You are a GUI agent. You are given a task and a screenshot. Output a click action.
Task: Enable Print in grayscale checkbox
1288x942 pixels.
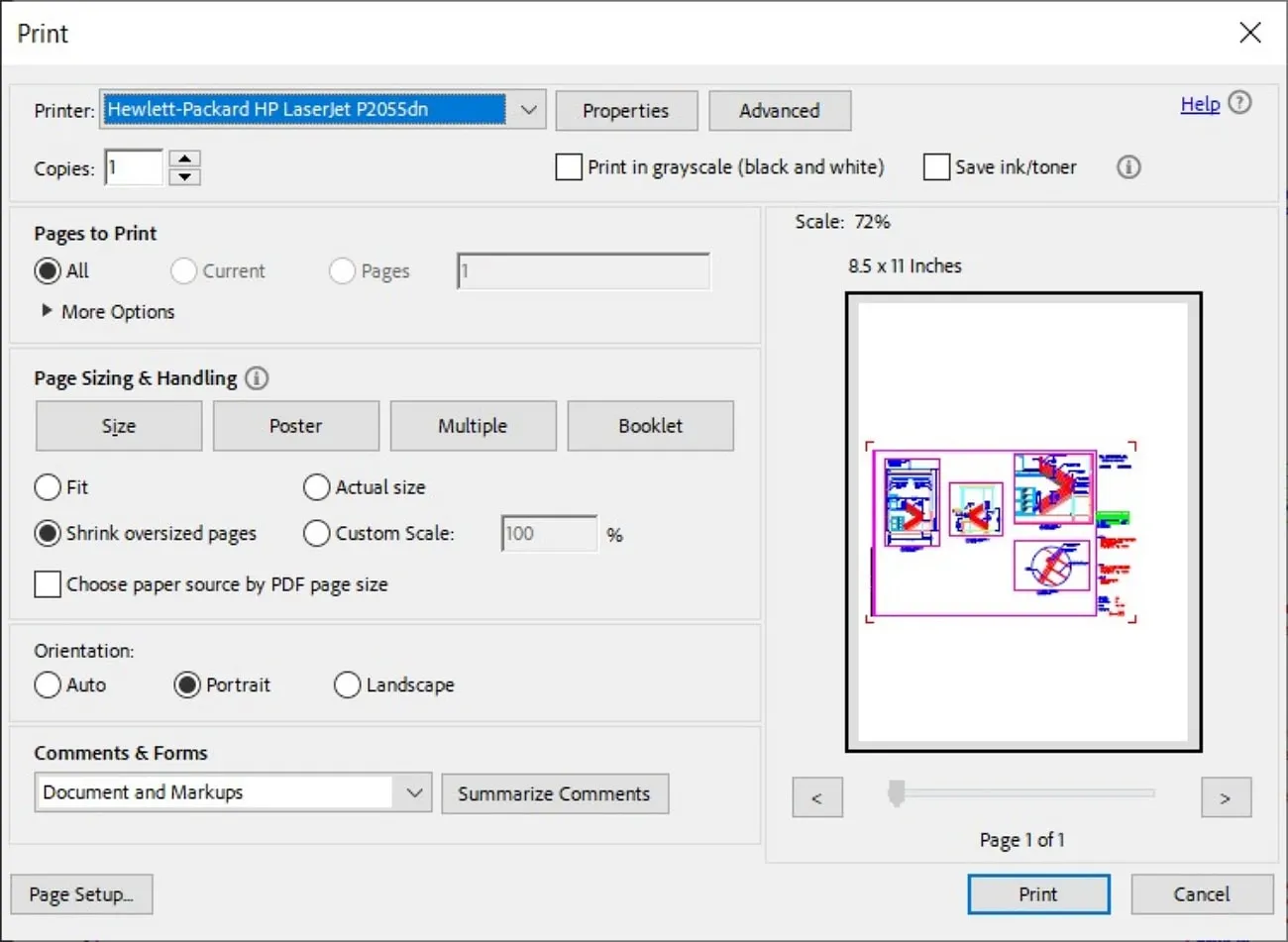569,167
